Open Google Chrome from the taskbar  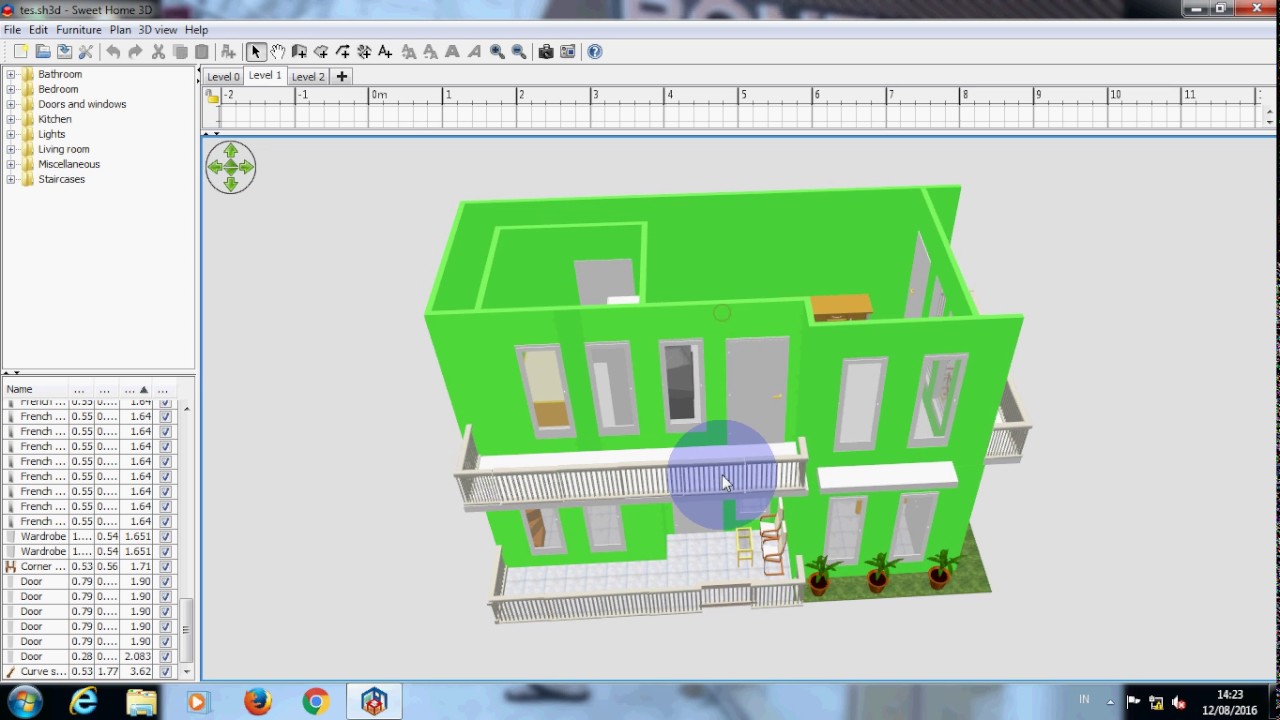[316, 702]
